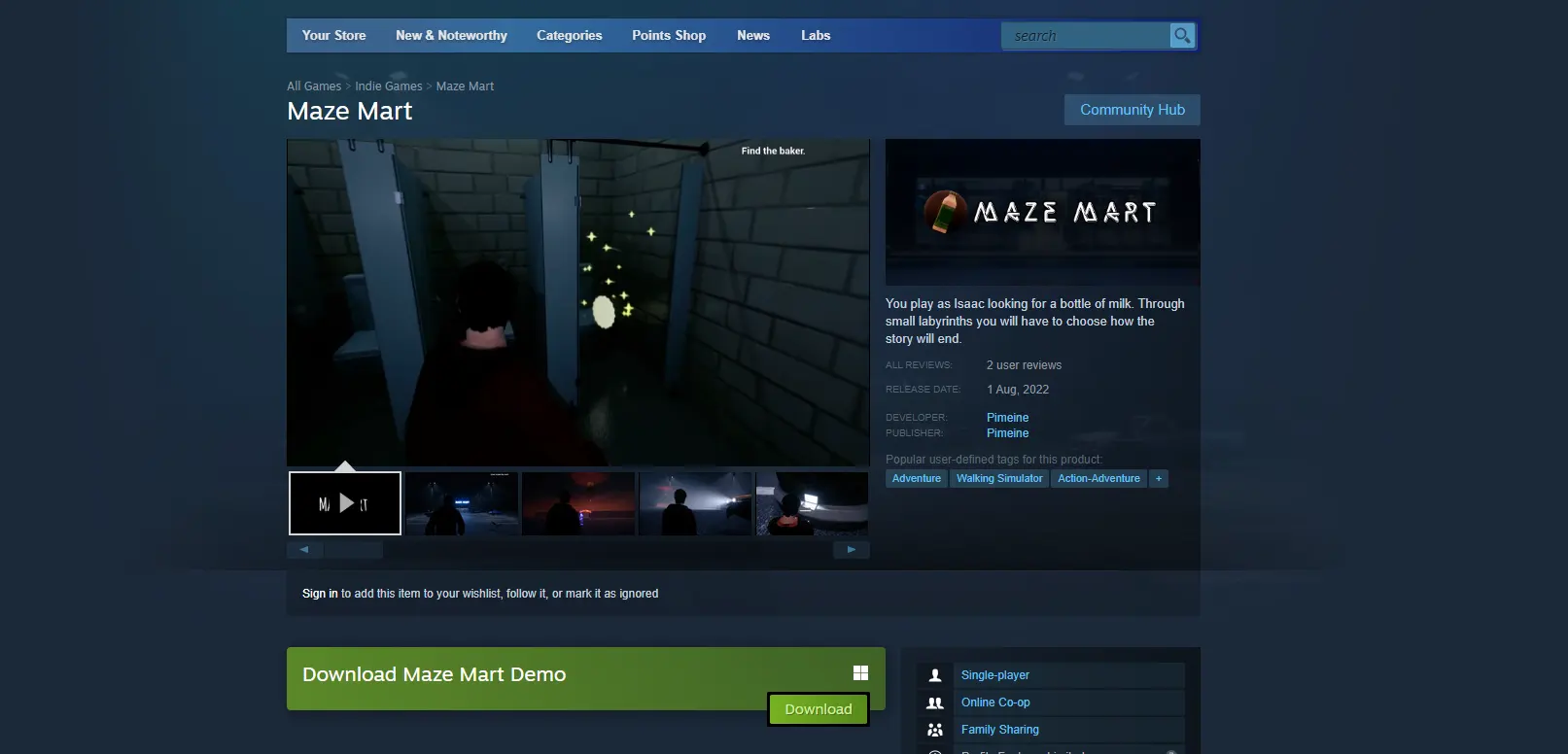1568x754 pixels.
Task: Open the Single-player feature link
Action: coord(995,675)
